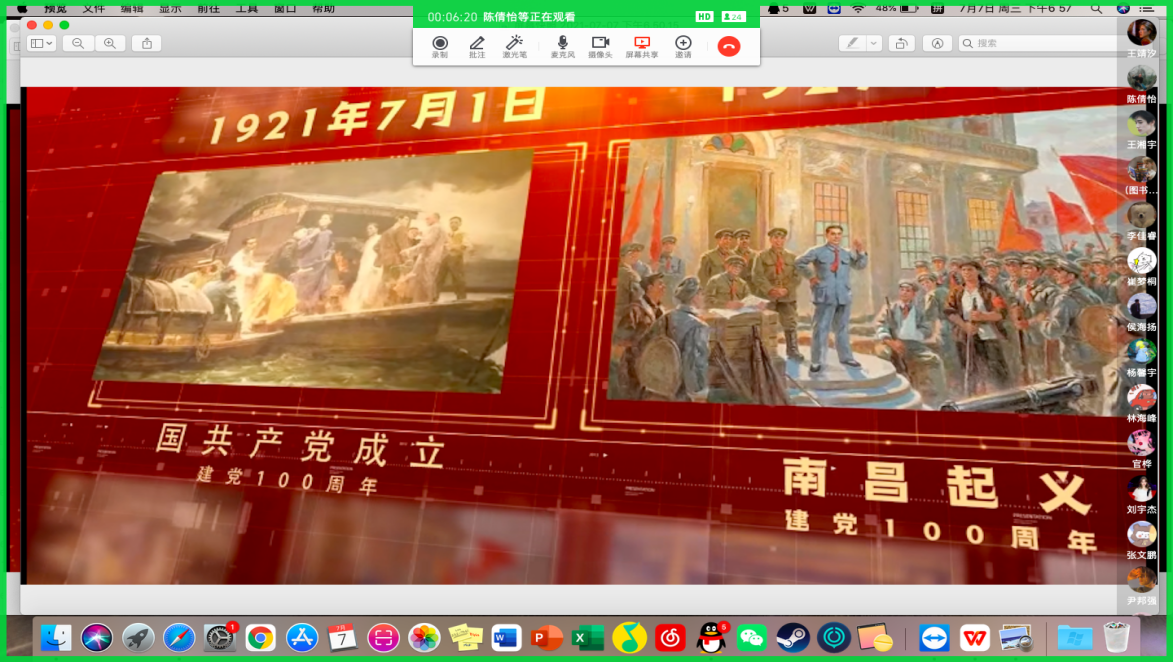Select participant 陈倩怡's avatar
1173x662 pixels.
(x=1142, y=78)
